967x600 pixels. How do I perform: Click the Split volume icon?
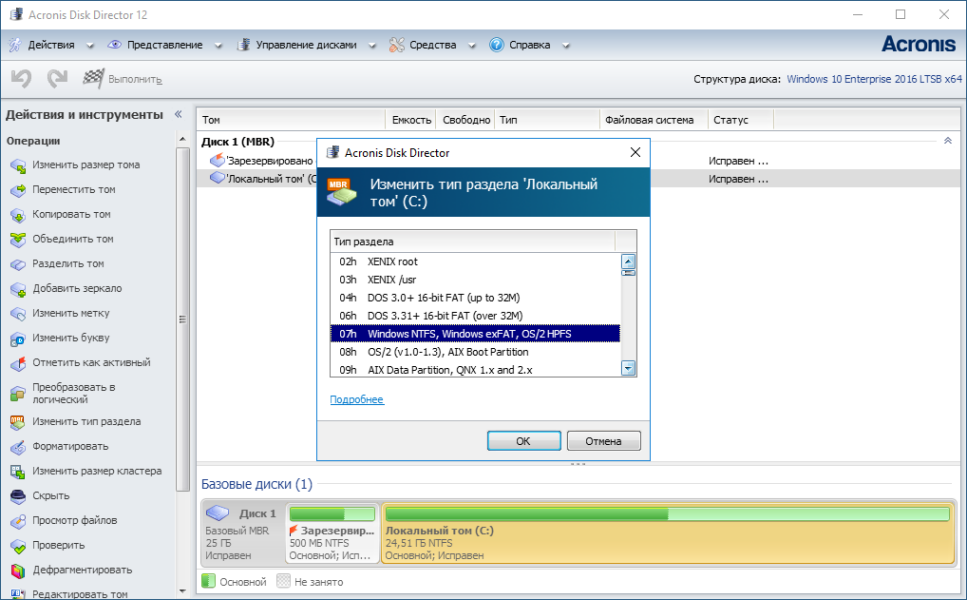tap(18, 264)
